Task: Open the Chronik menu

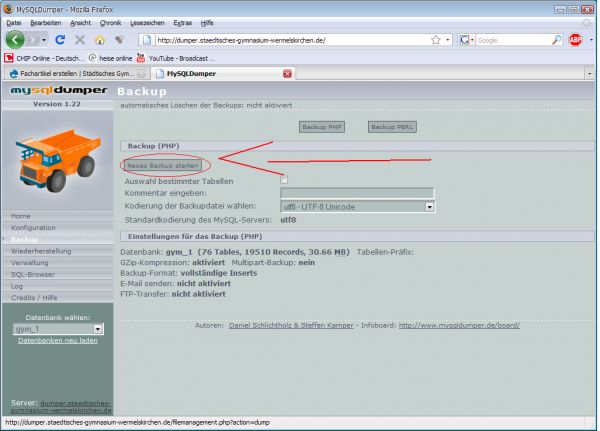Action: point(110,23)
